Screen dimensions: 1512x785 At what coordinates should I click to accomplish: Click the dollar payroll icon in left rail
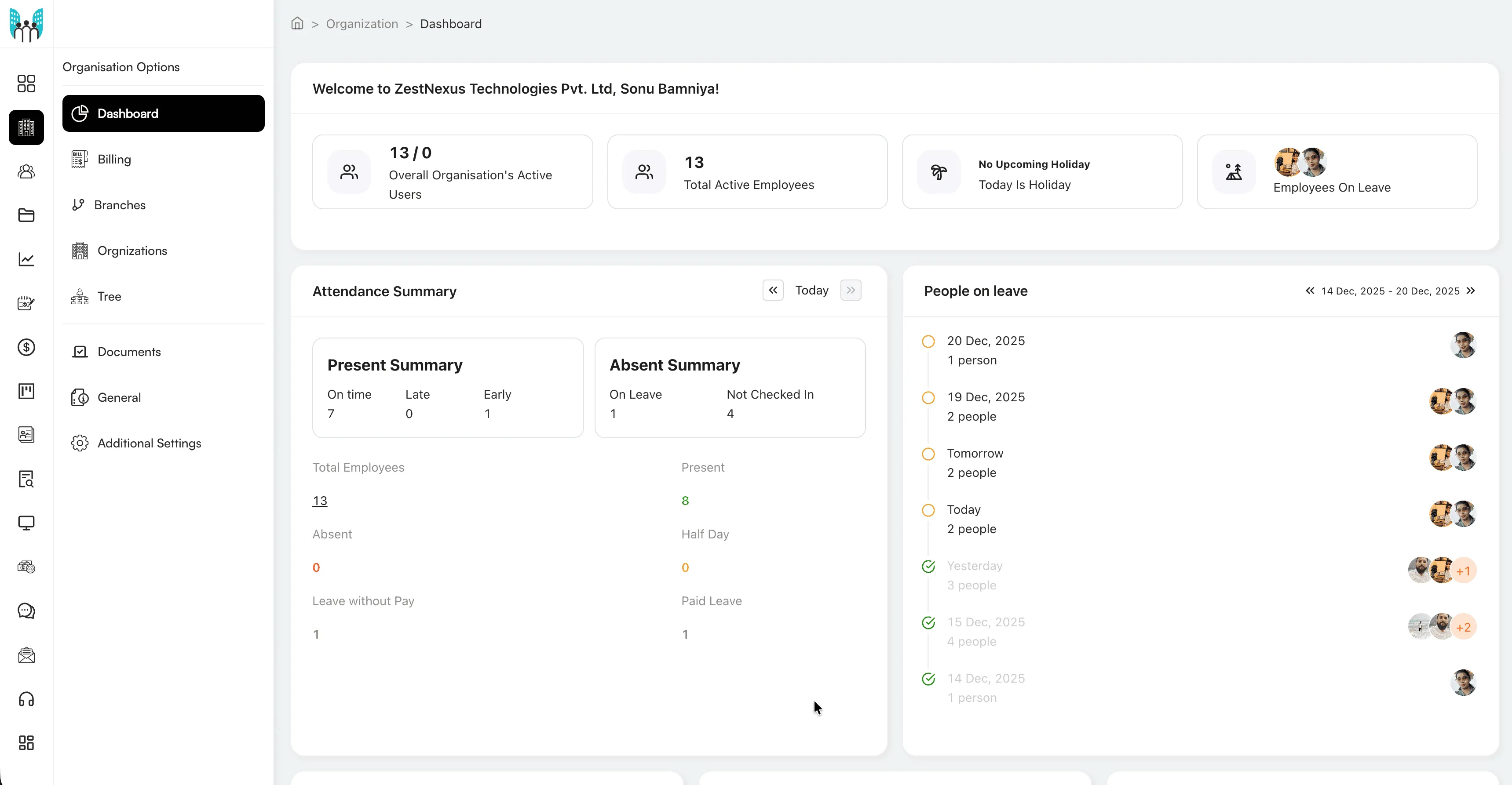pyautogui.click(x=26, y=347)
